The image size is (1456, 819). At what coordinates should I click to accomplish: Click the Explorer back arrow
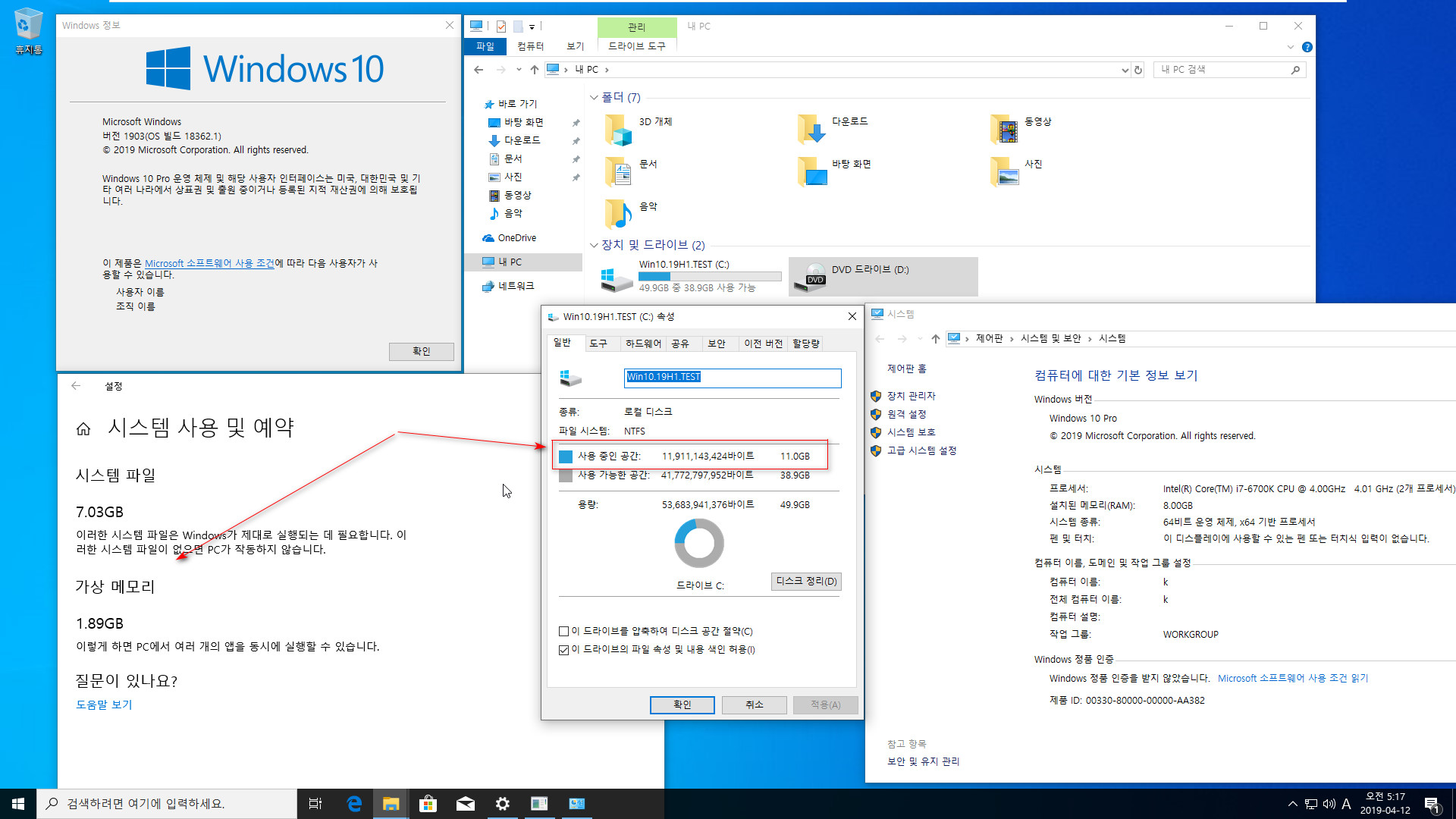[x=479, y=70]
